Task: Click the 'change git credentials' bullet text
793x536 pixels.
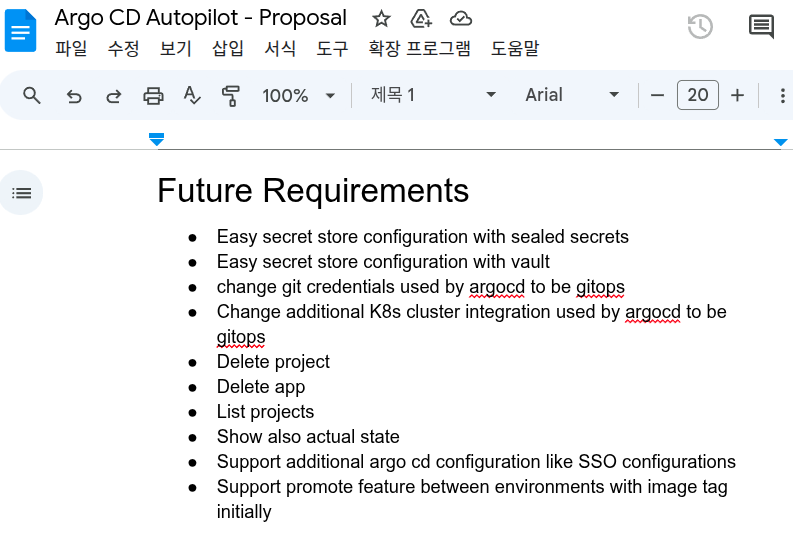Action: point(421,287)
